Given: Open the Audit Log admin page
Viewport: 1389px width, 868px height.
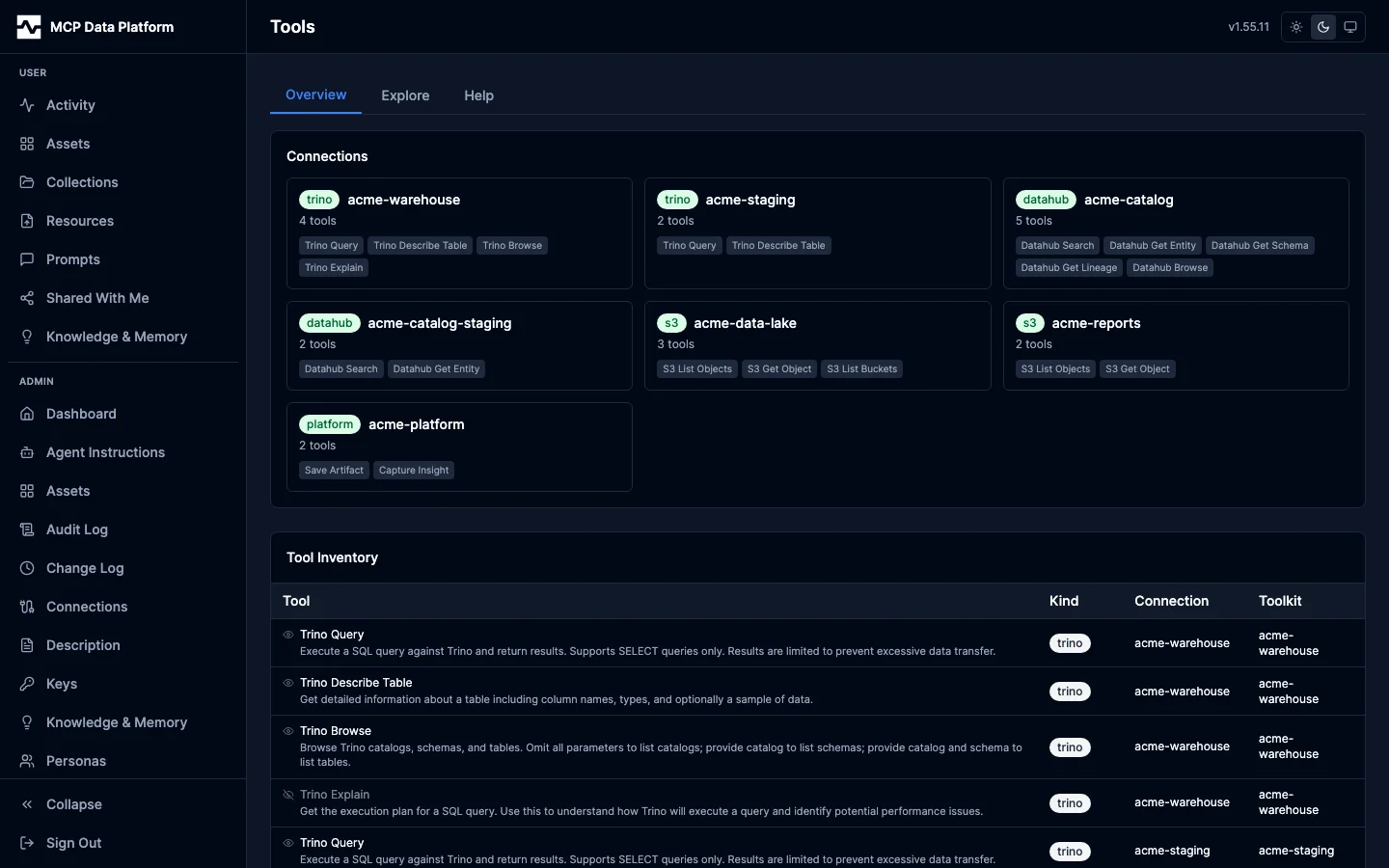Looking at the screenshot, I should [75, 529].
